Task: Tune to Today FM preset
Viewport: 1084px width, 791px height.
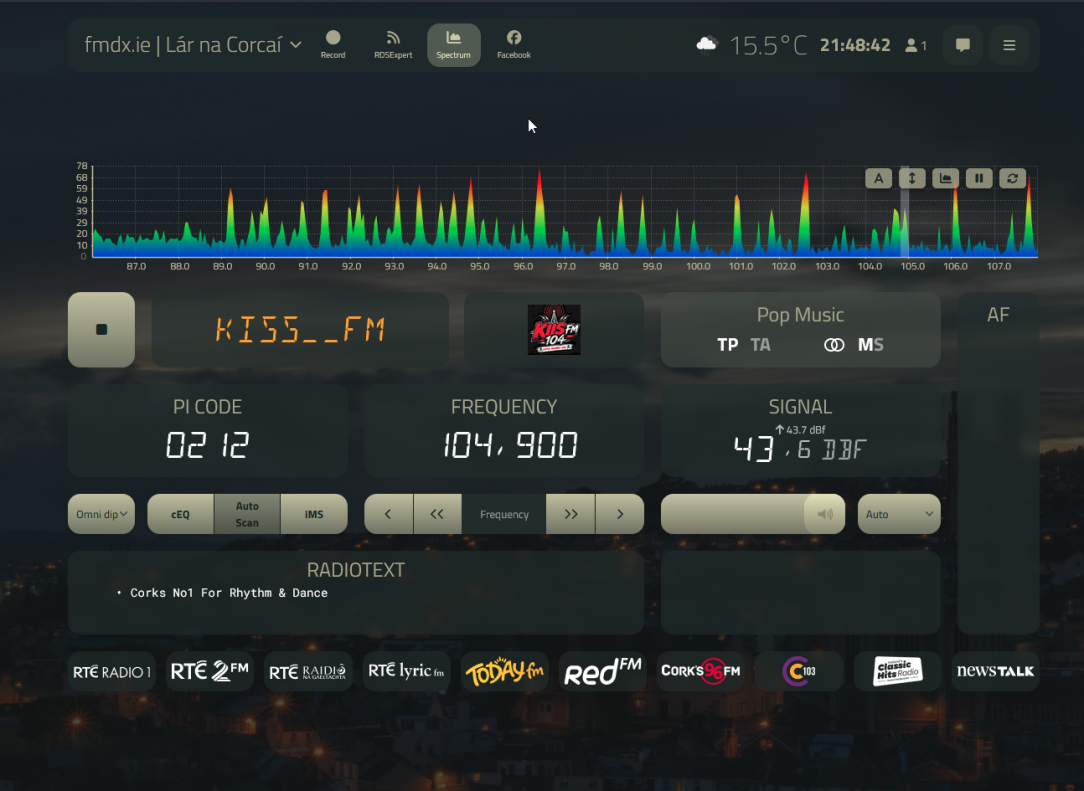Action: pyautogui.click(x=504, y=671)
